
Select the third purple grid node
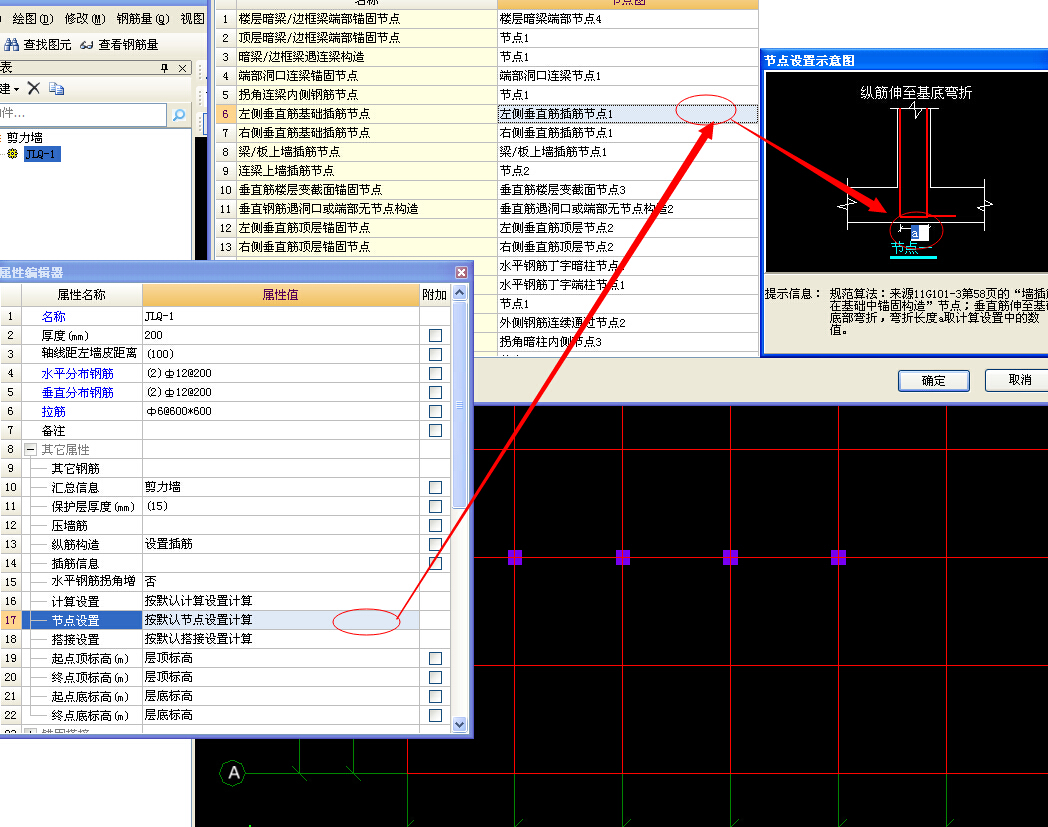(731, 557)
